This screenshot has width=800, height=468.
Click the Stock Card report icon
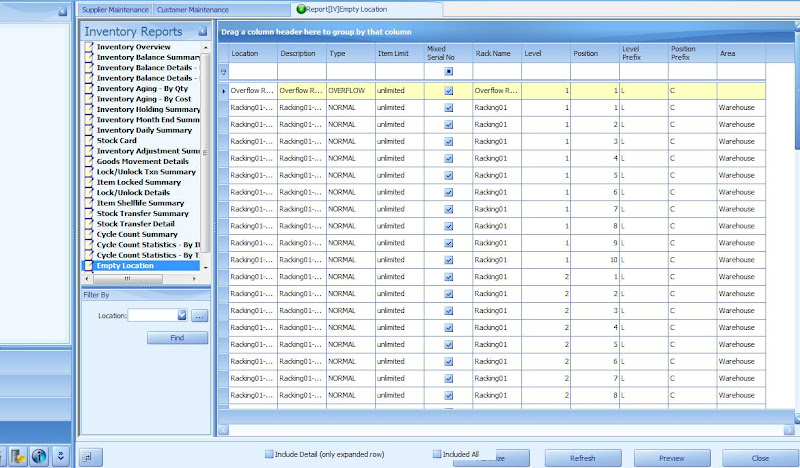89,141
